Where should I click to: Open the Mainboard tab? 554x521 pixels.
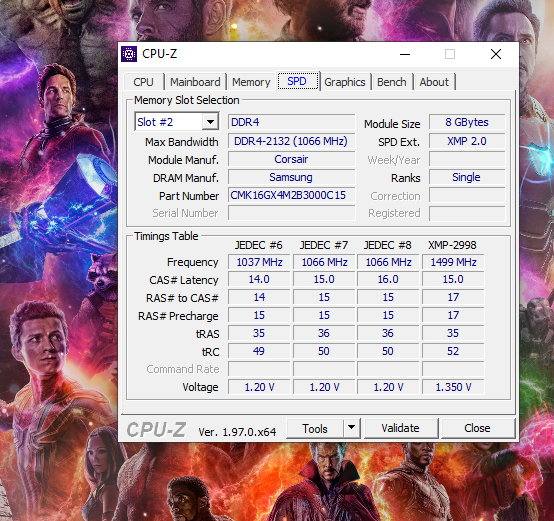point(195,82)
